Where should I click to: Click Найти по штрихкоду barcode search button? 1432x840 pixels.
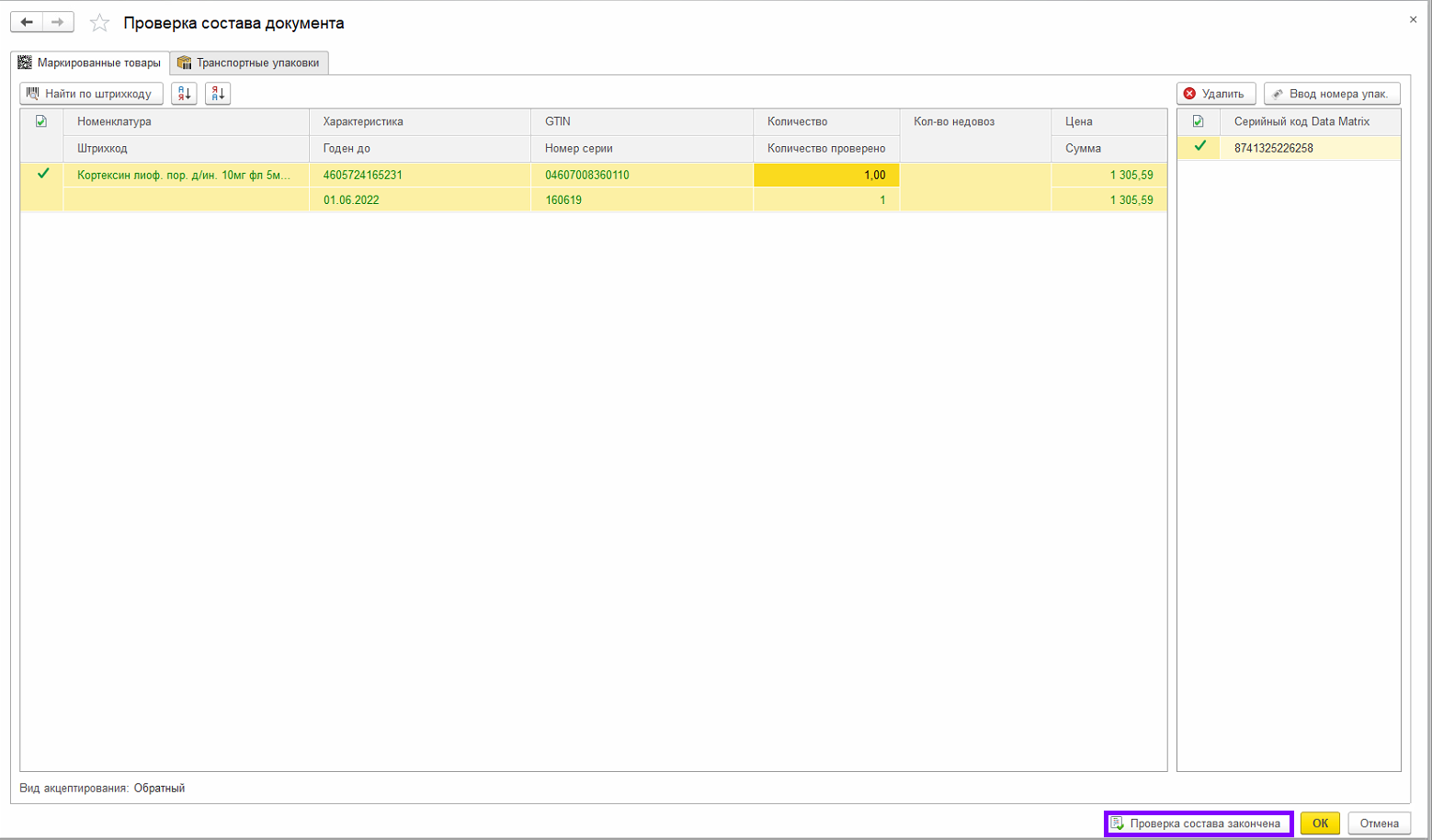[91, 94]
